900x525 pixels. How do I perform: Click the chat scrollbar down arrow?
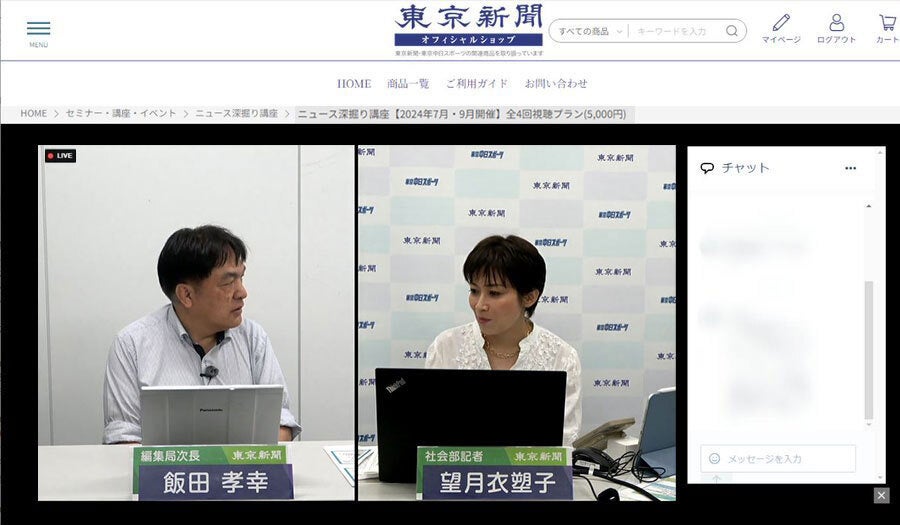click(x=868, y=425)
